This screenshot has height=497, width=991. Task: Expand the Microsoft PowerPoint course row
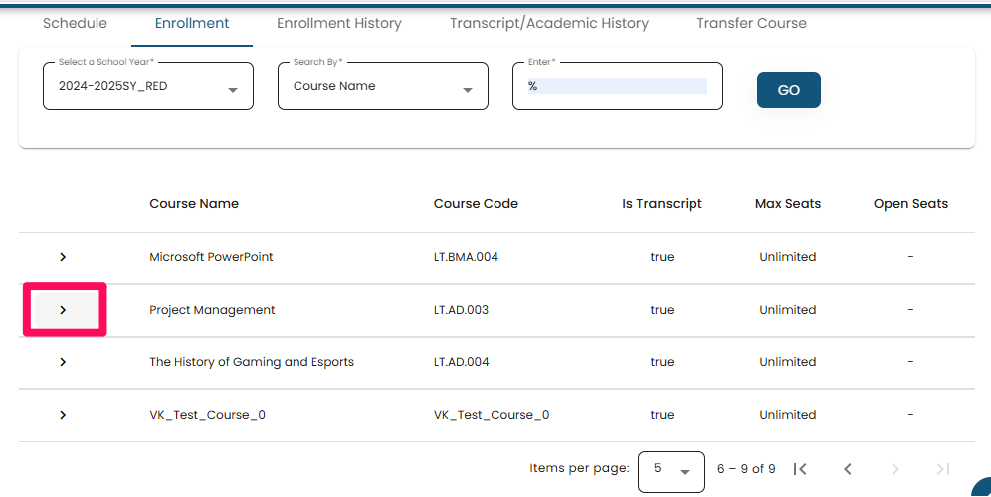coord(63,257)
